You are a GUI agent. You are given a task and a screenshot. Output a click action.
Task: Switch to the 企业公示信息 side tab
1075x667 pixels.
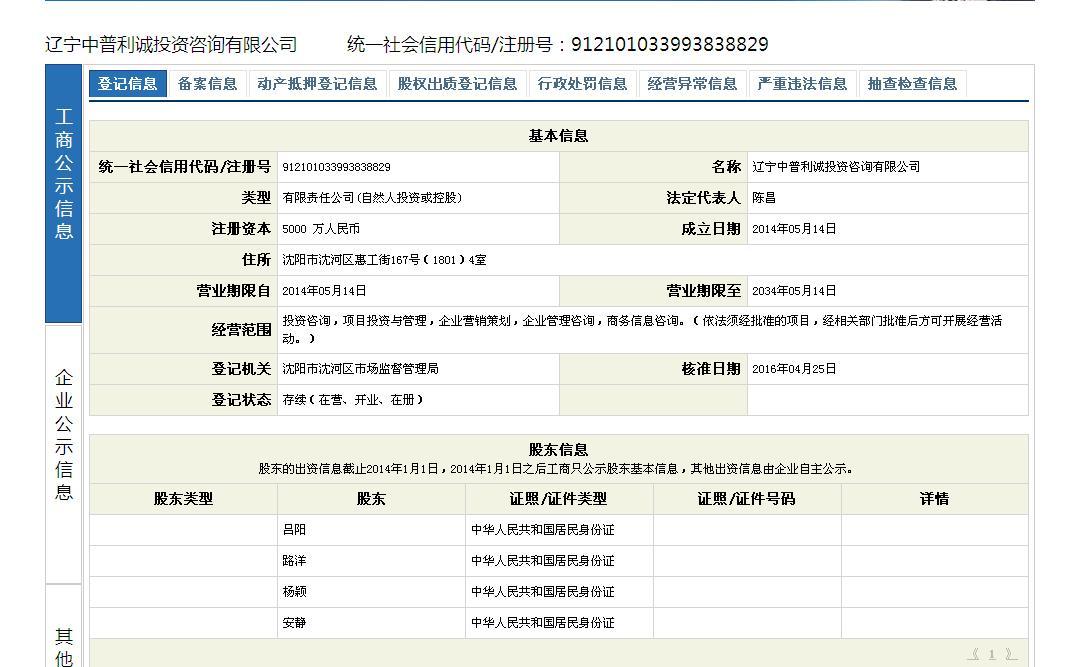(x=64, y=454)
